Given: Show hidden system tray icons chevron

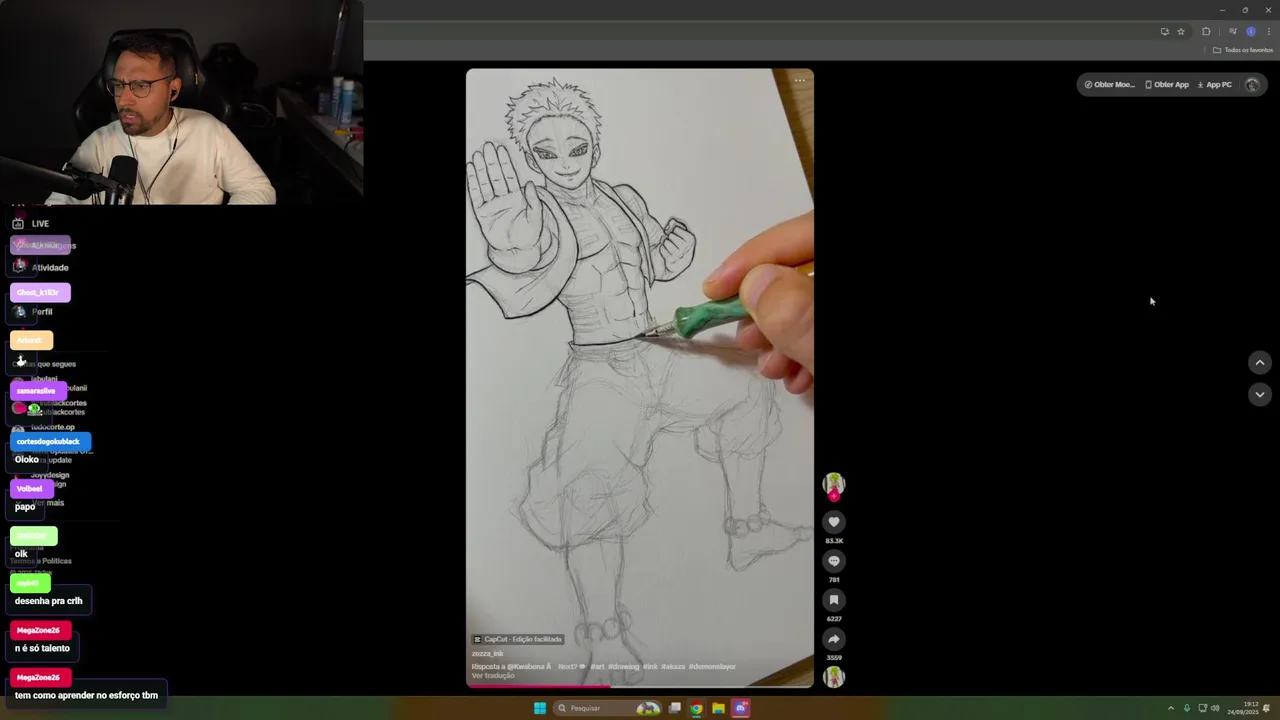Looking at the screenshot, I should [1171, 708].
